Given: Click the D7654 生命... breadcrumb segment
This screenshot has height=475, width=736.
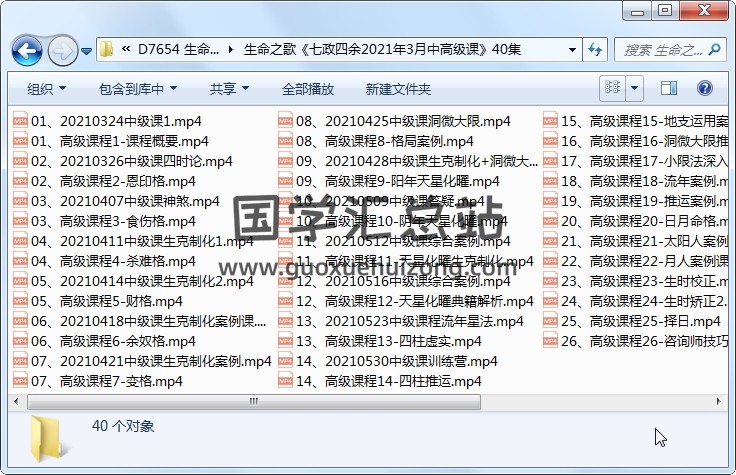Looking at the screenshot, I should [x=178, y=49].
